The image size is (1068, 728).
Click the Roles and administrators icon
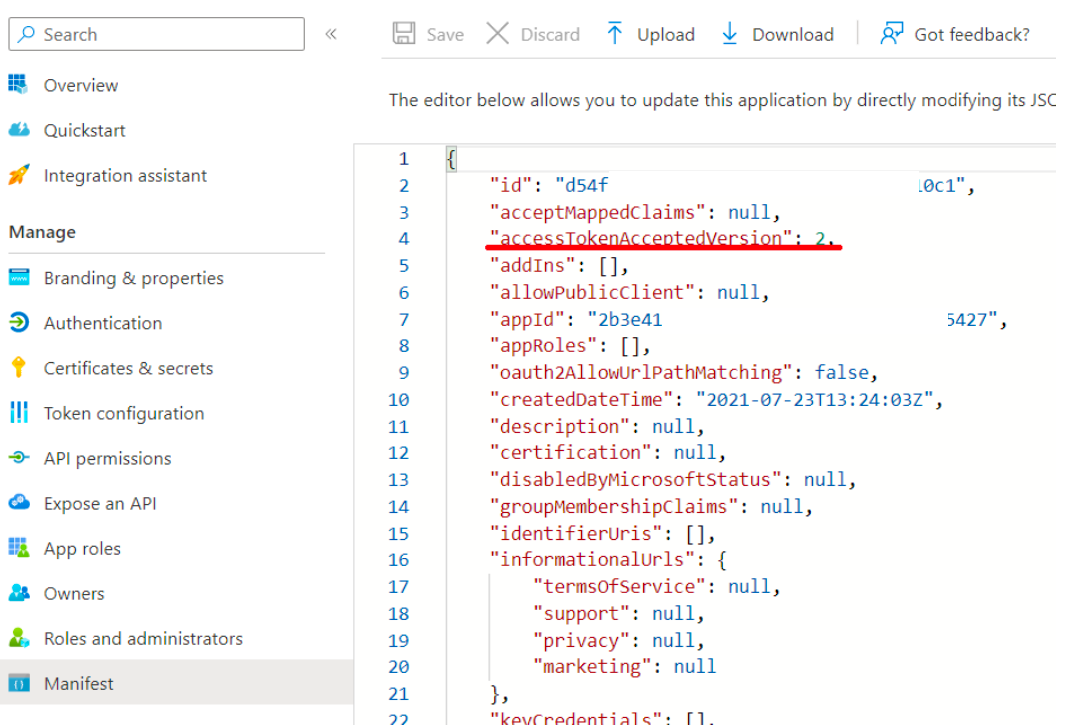pos(18,638)
